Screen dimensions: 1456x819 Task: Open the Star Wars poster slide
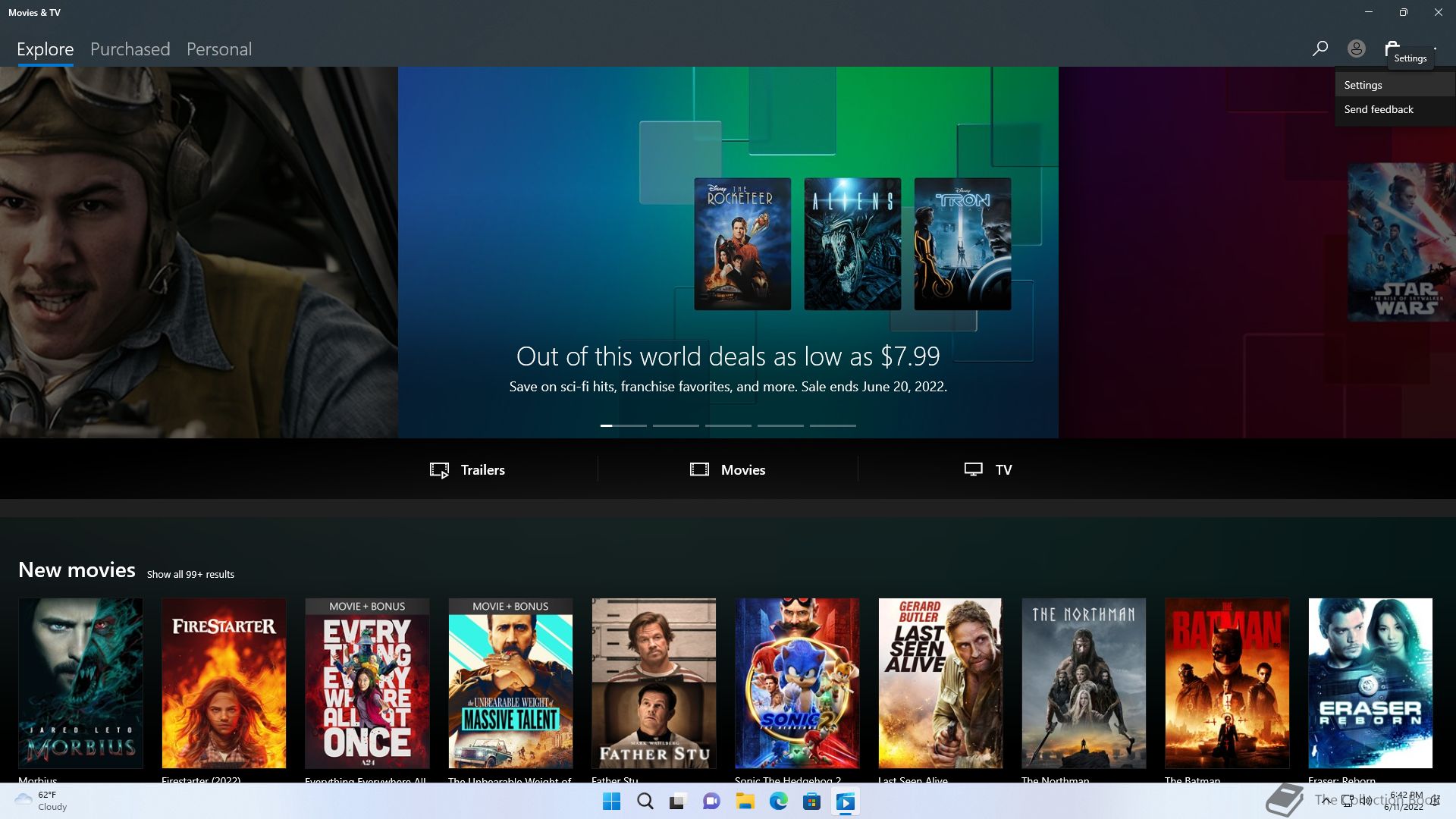pos(1401,243)
